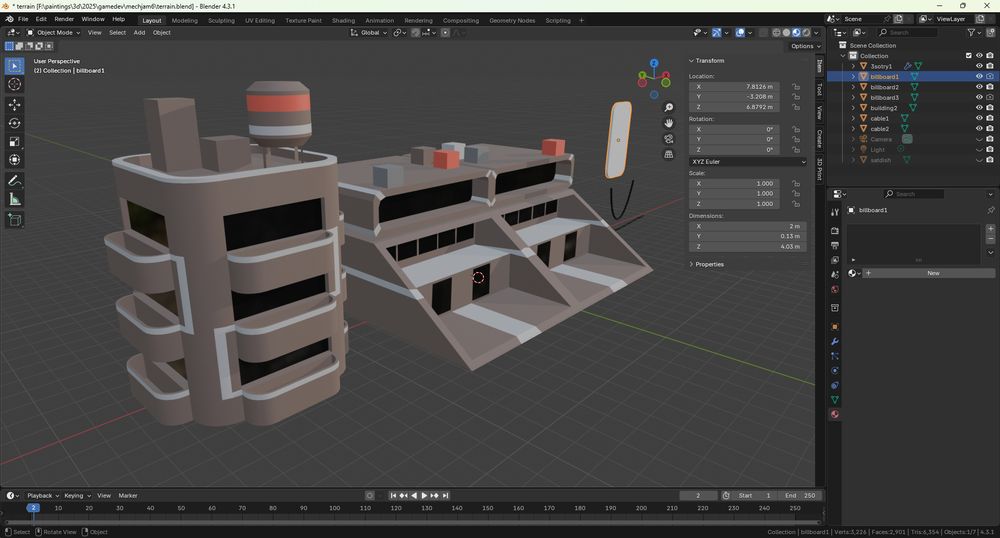Image resolution: width=1000 pixels, height=538 pixels.
Task: Open the Particles properties tab
Action: 835,356
